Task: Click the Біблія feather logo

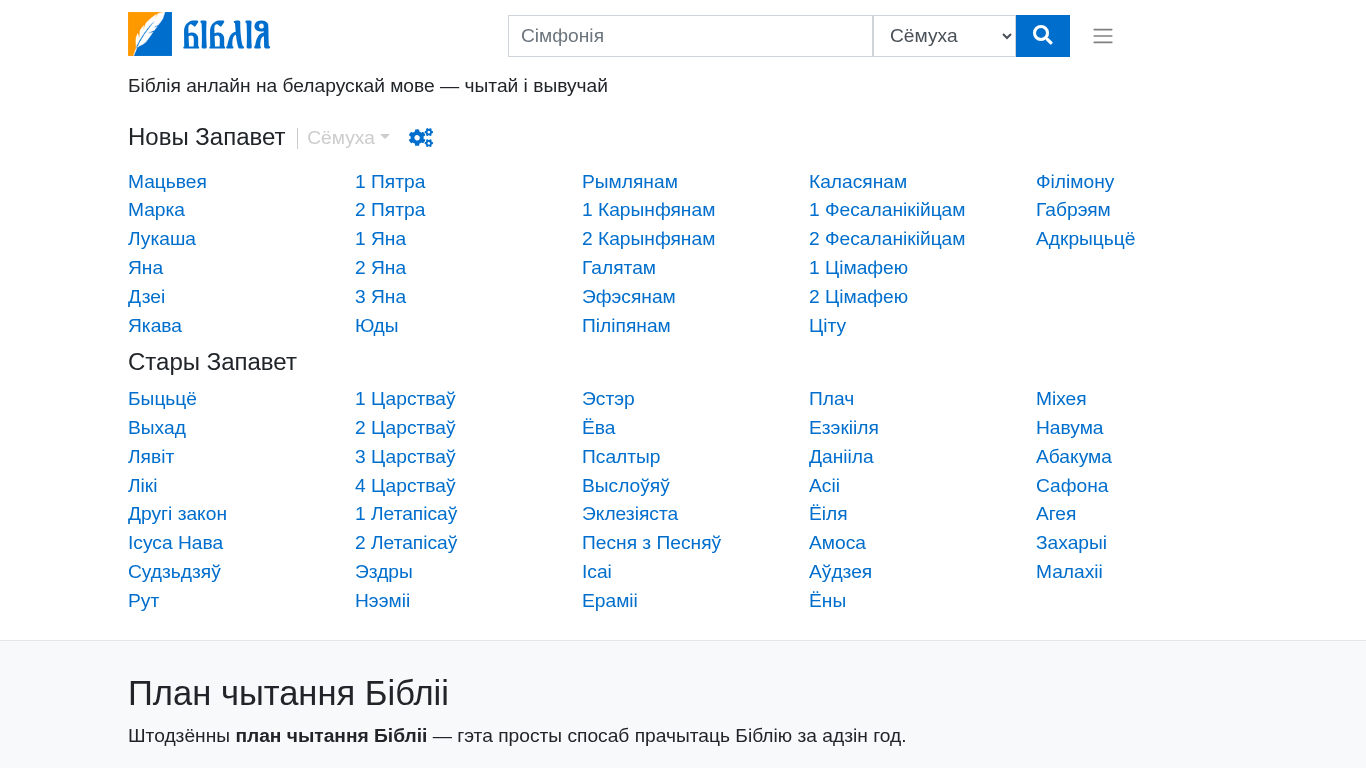Action: (199, 34)
